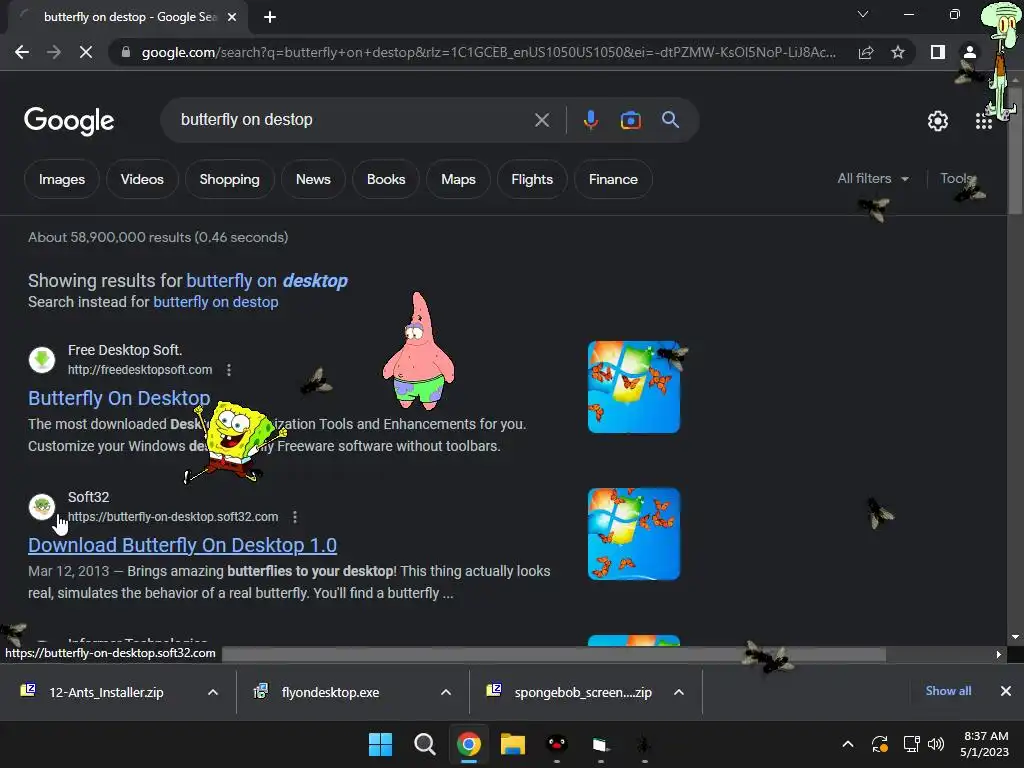The width and height of the screenshot is (1024, 768).
Task: Click scroll right arrow on horizontal scrollbar
Action: [999, 654]
